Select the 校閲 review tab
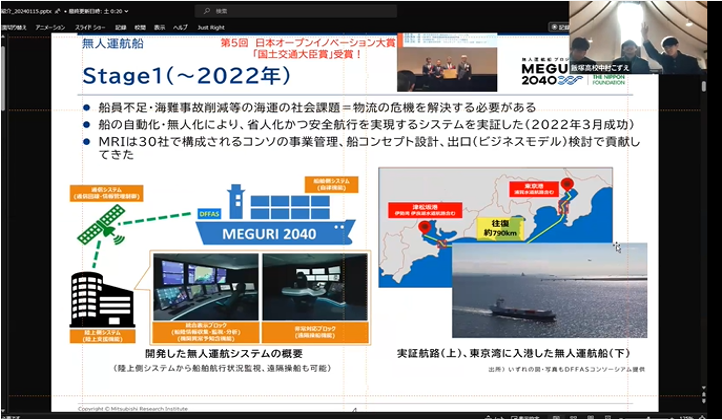 click(x=140, y=27)
